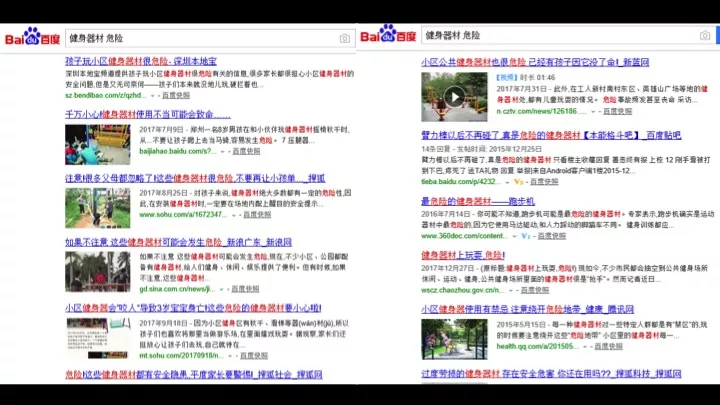Expand the dropdown arrow after gd.sina.com.cn URL
The height and width of the screenshot is (405, 720).
[221, 289]
